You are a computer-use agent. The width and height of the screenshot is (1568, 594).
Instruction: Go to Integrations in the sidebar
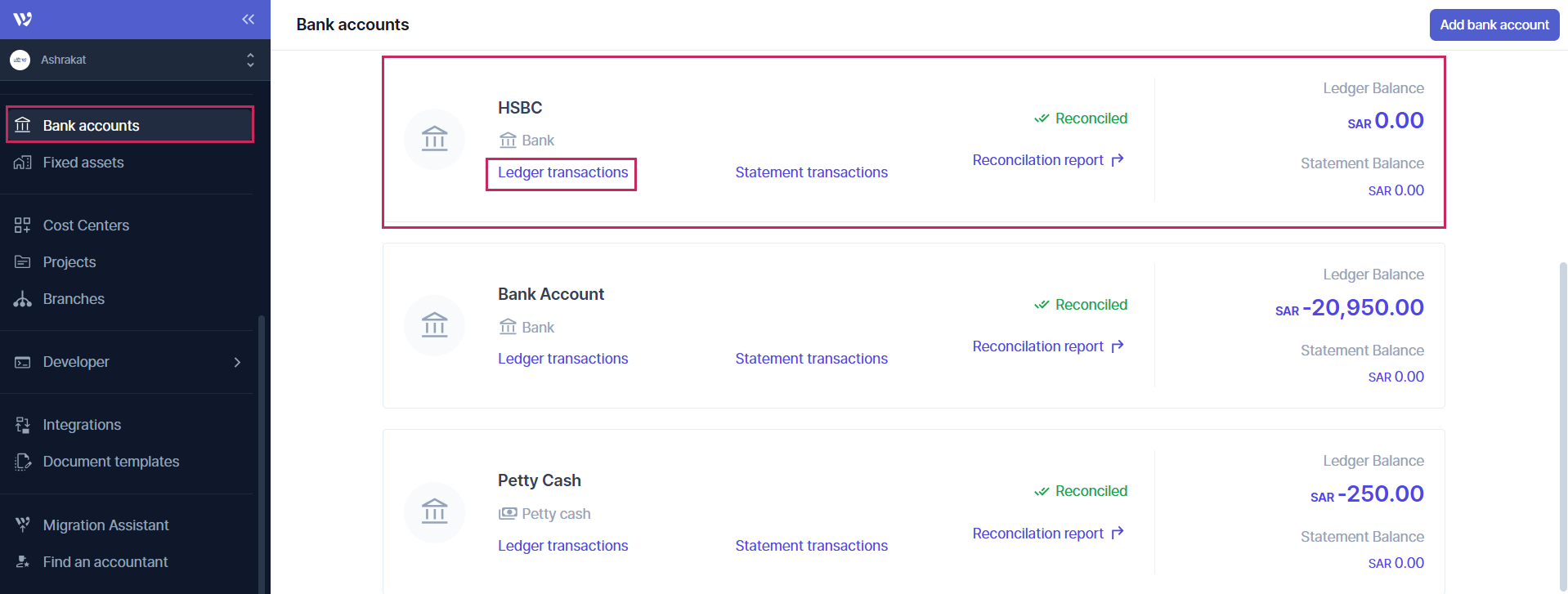point(82,425)
